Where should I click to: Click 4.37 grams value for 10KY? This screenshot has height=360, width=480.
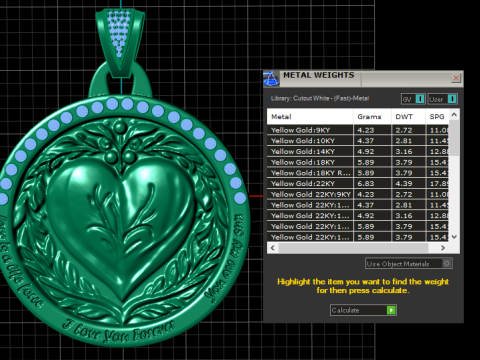tap(366, 141)
